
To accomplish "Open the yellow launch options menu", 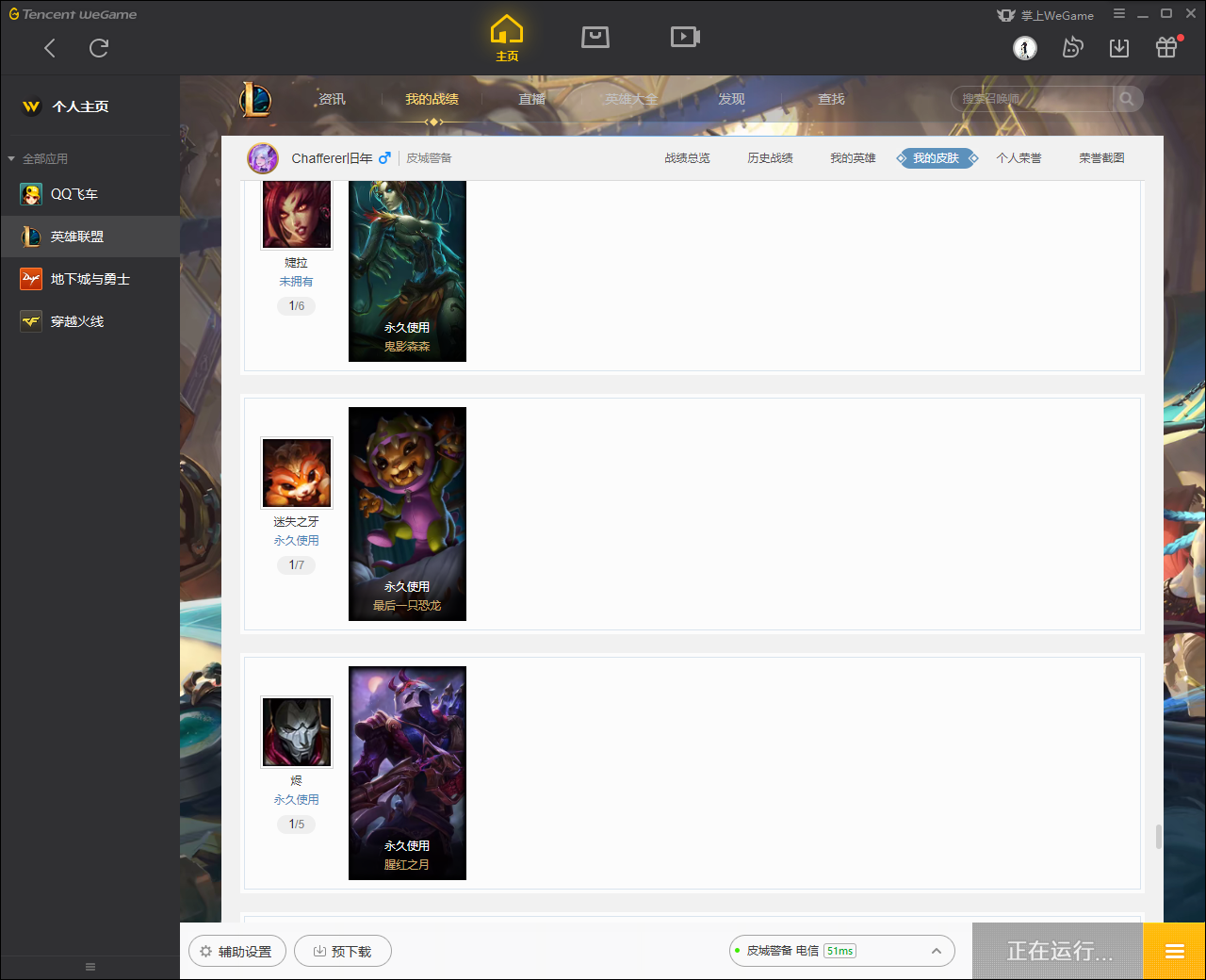I will pyautogui.click(x=1174, y=951).
